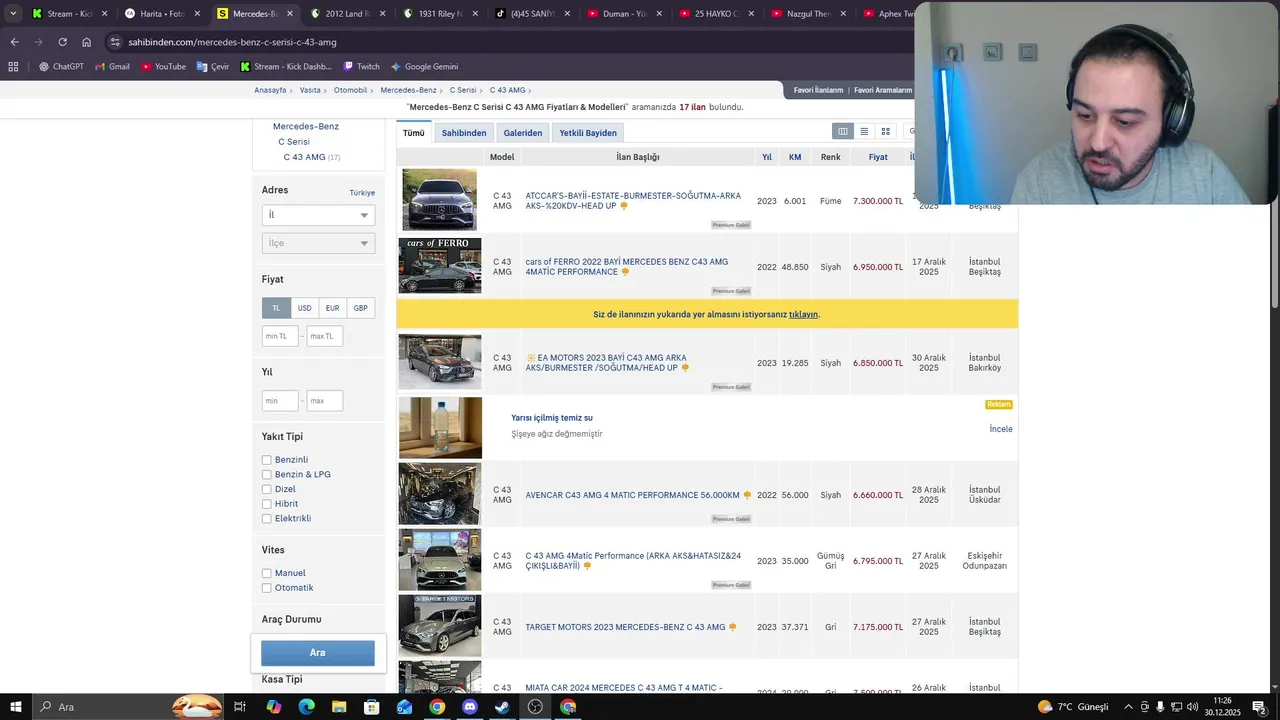Open the Türkiye country selector

[x=362, y=192]
